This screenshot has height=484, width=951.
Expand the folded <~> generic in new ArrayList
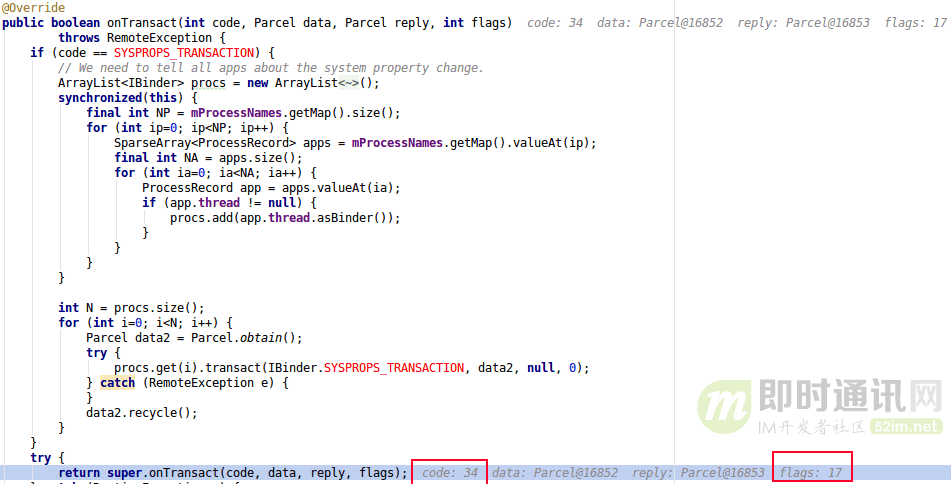[349, 83]
